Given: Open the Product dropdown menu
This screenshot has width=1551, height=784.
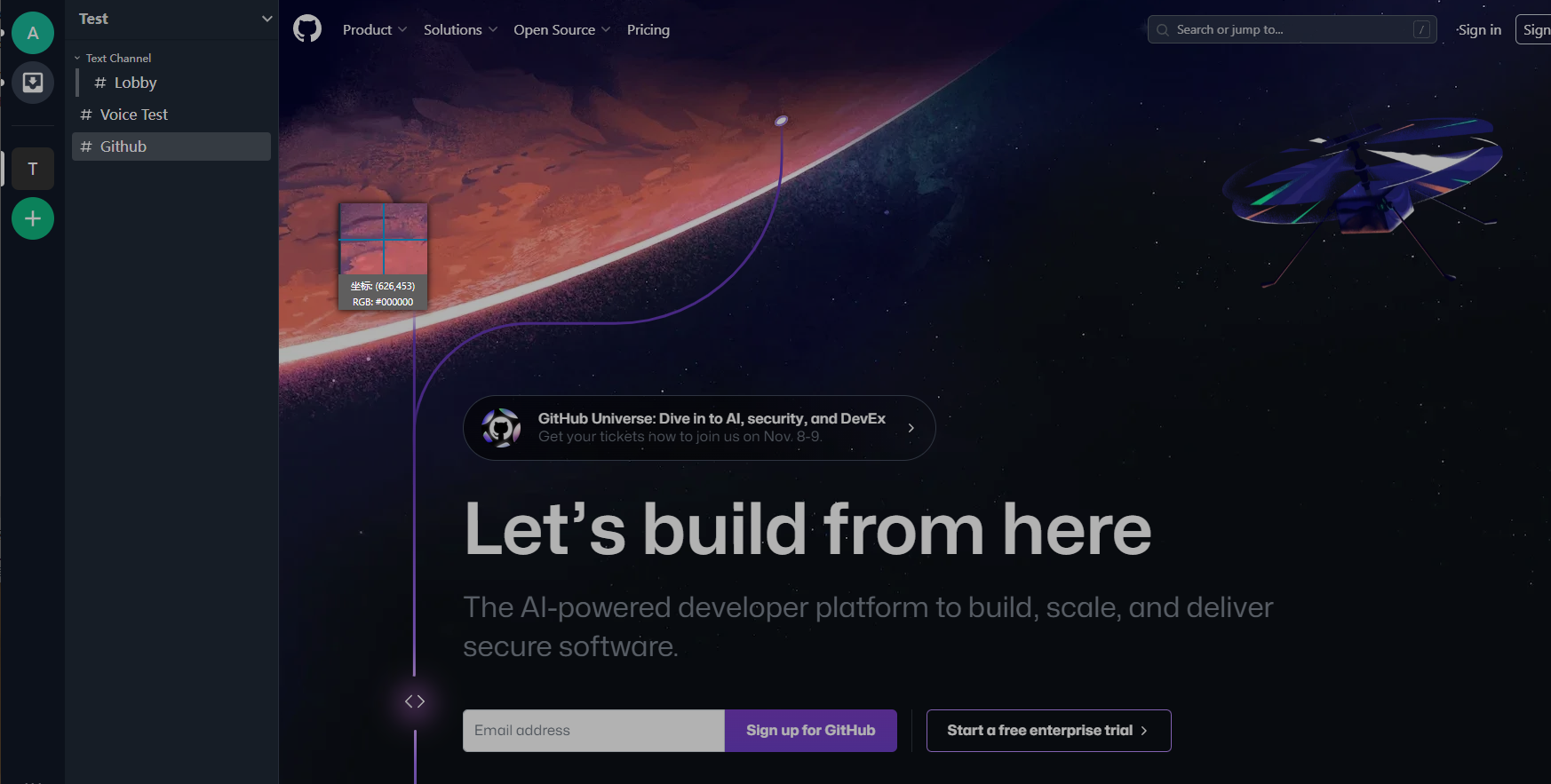Looking at the screenshot, I should (x=375, y=29).
